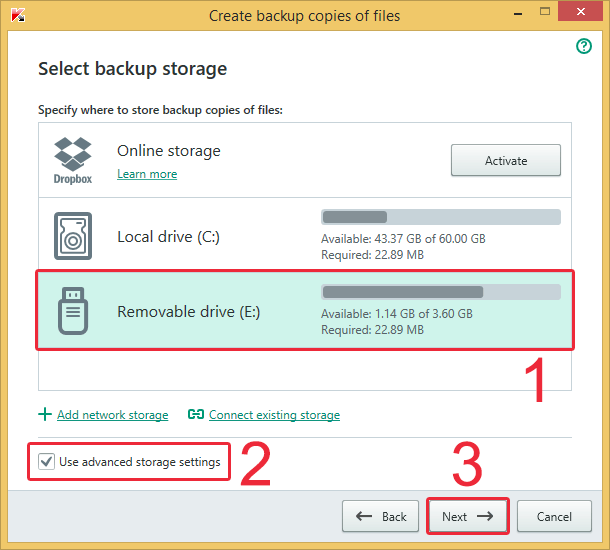Uncheck Use advanced storage settings checkbox
The image size is (610, 550).
[46, 462]
